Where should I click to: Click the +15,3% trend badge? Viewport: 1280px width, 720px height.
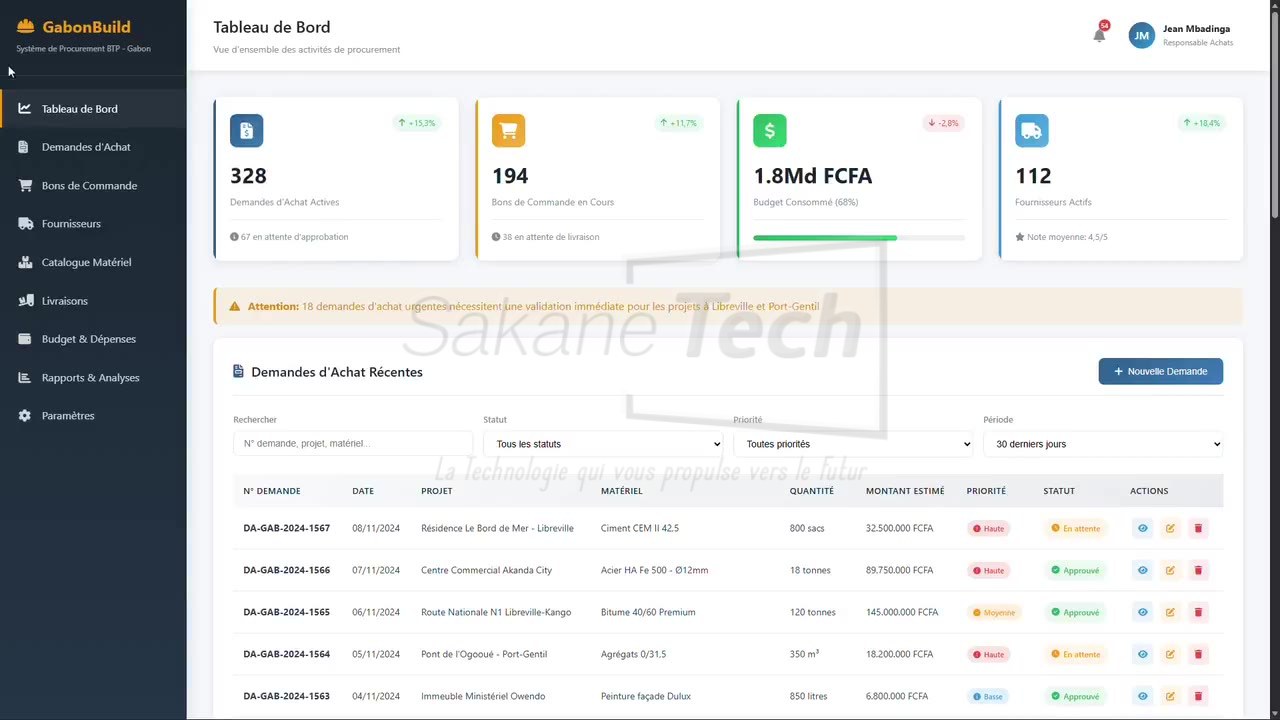point(417,123)
